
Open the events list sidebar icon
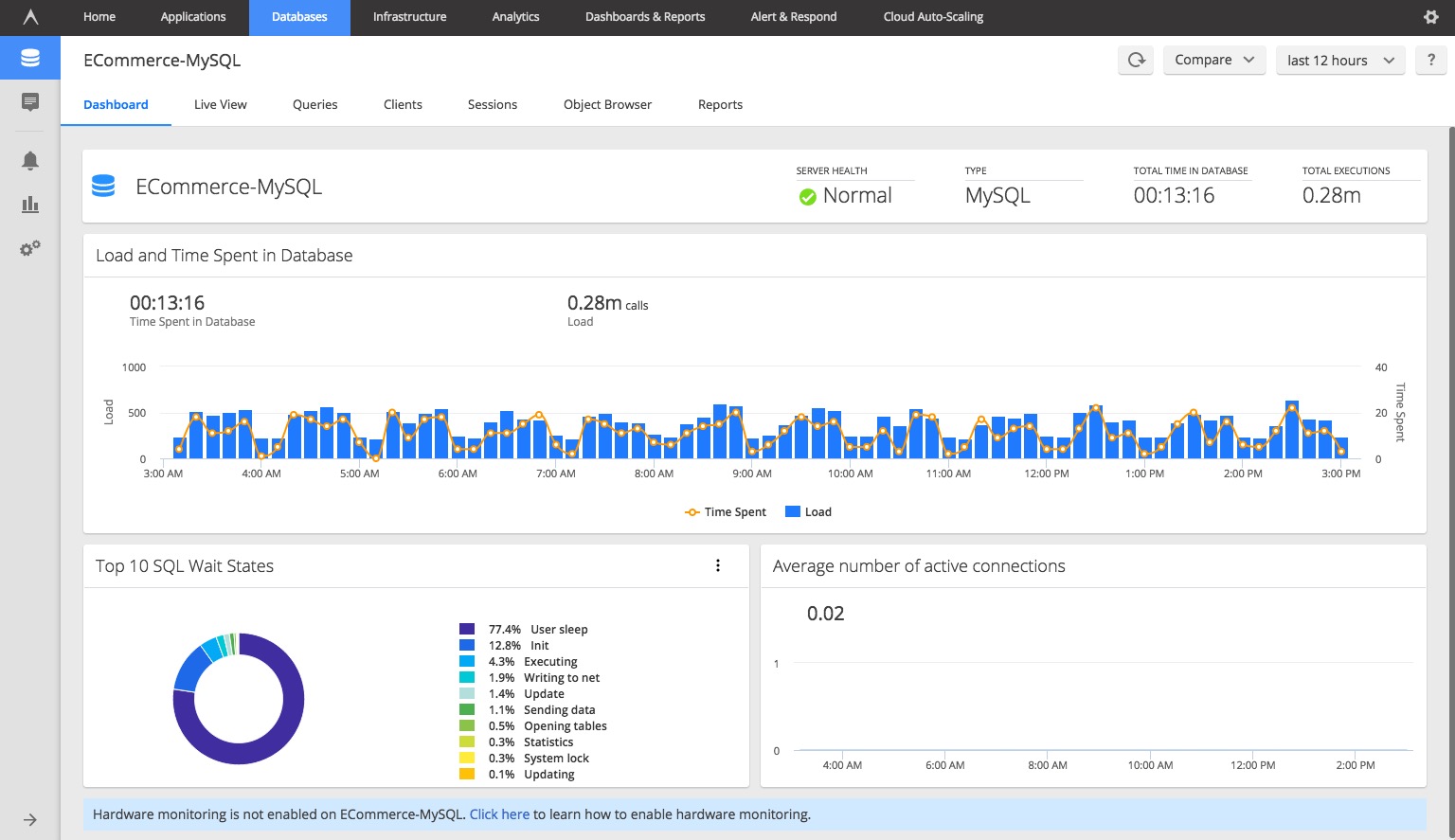(x=30, y=101)
